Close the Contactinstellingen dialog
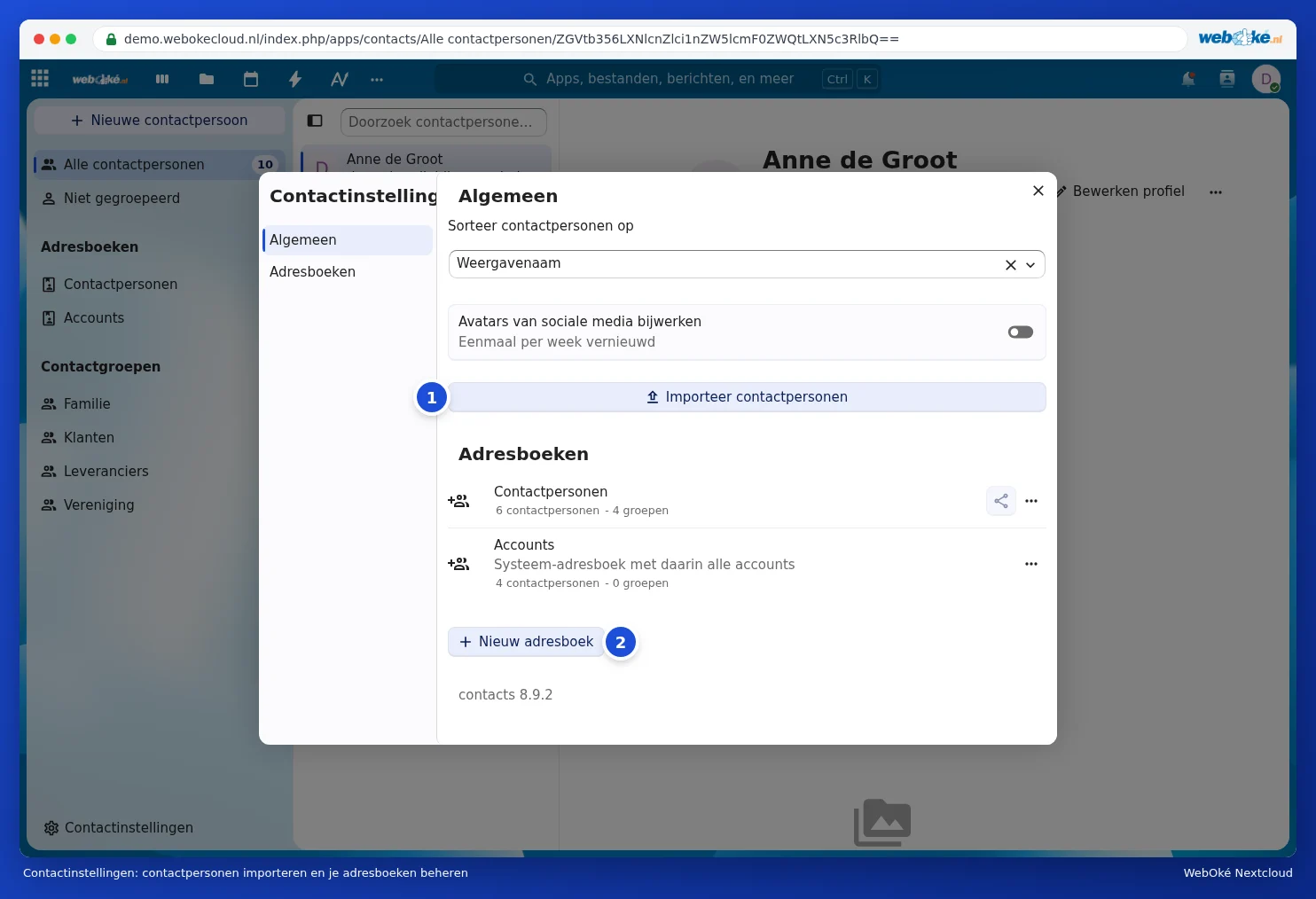Screen dimensions: 1316x899 (1038, 191)
